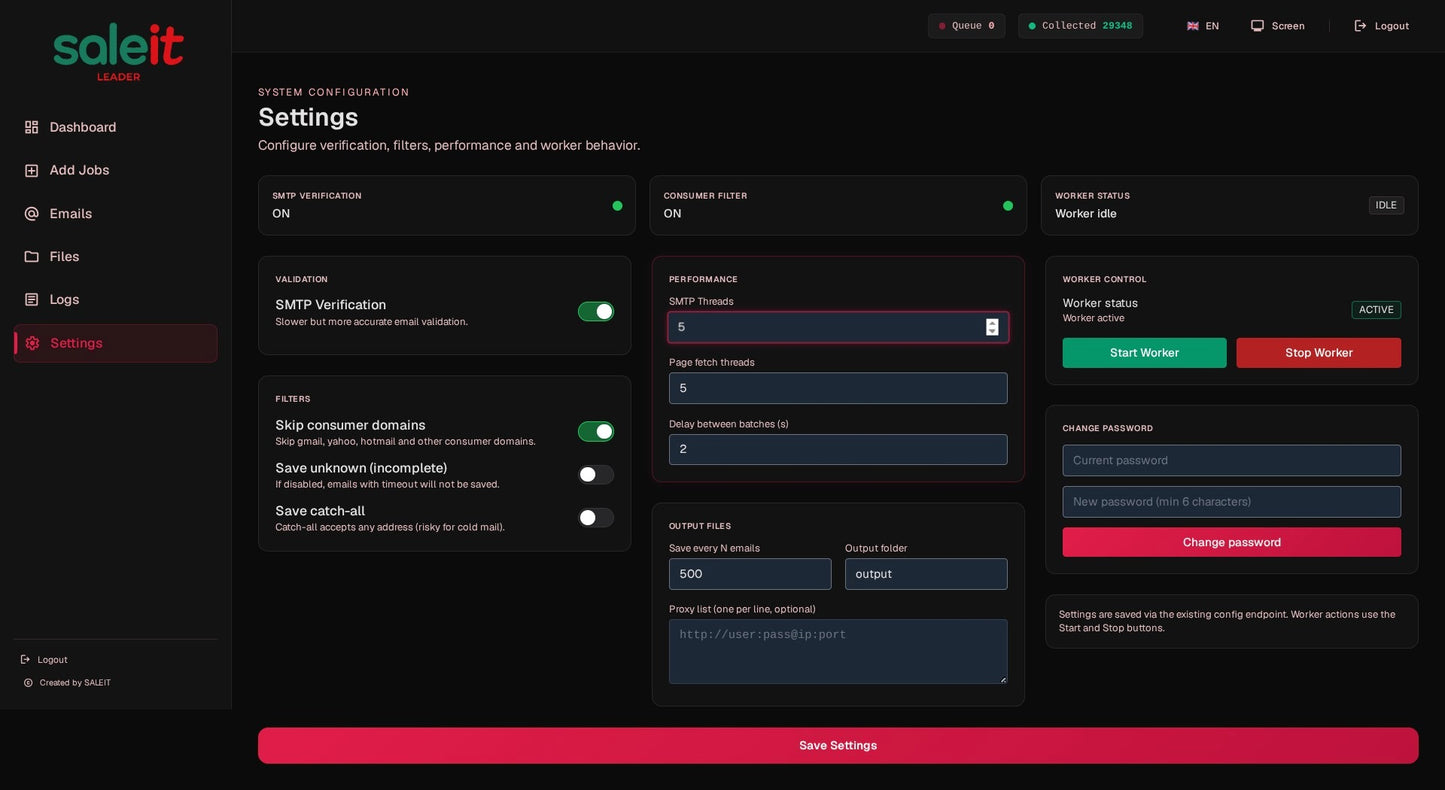Click the Current password field

(1232, 461)
